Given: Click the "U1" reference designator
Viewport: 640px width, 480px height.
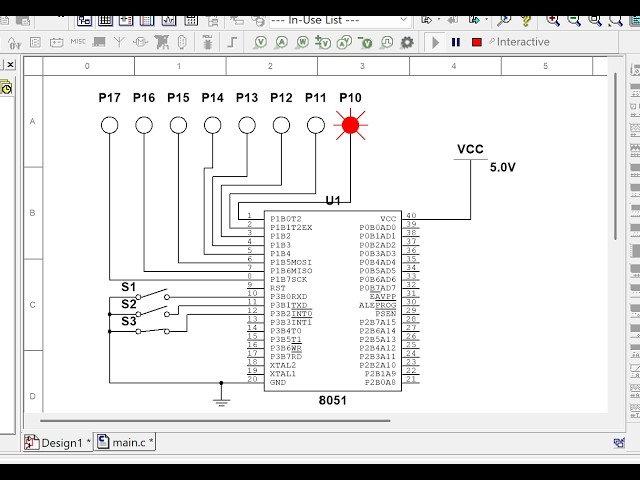Looking at the screenshot, I should click(x=333, y=200).
